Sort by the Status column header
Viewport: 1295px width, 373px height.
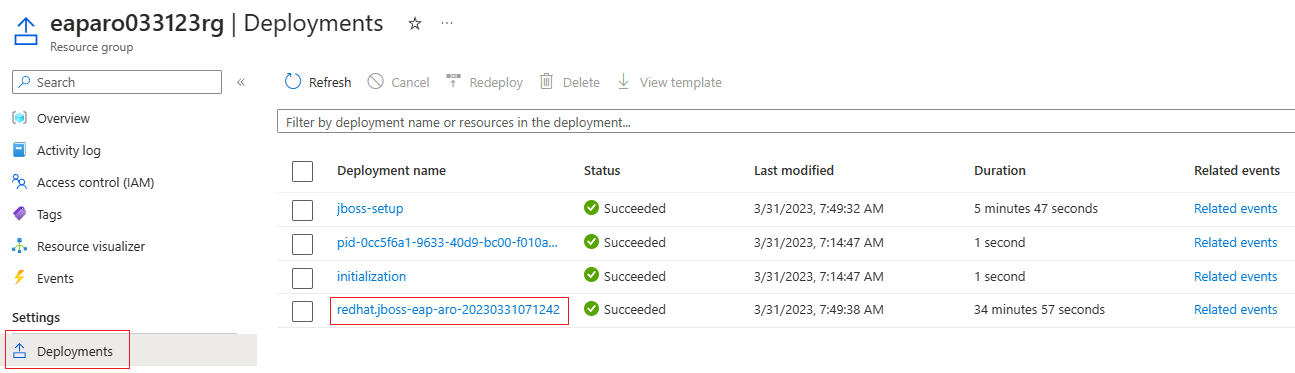click(x=602, y=171)
